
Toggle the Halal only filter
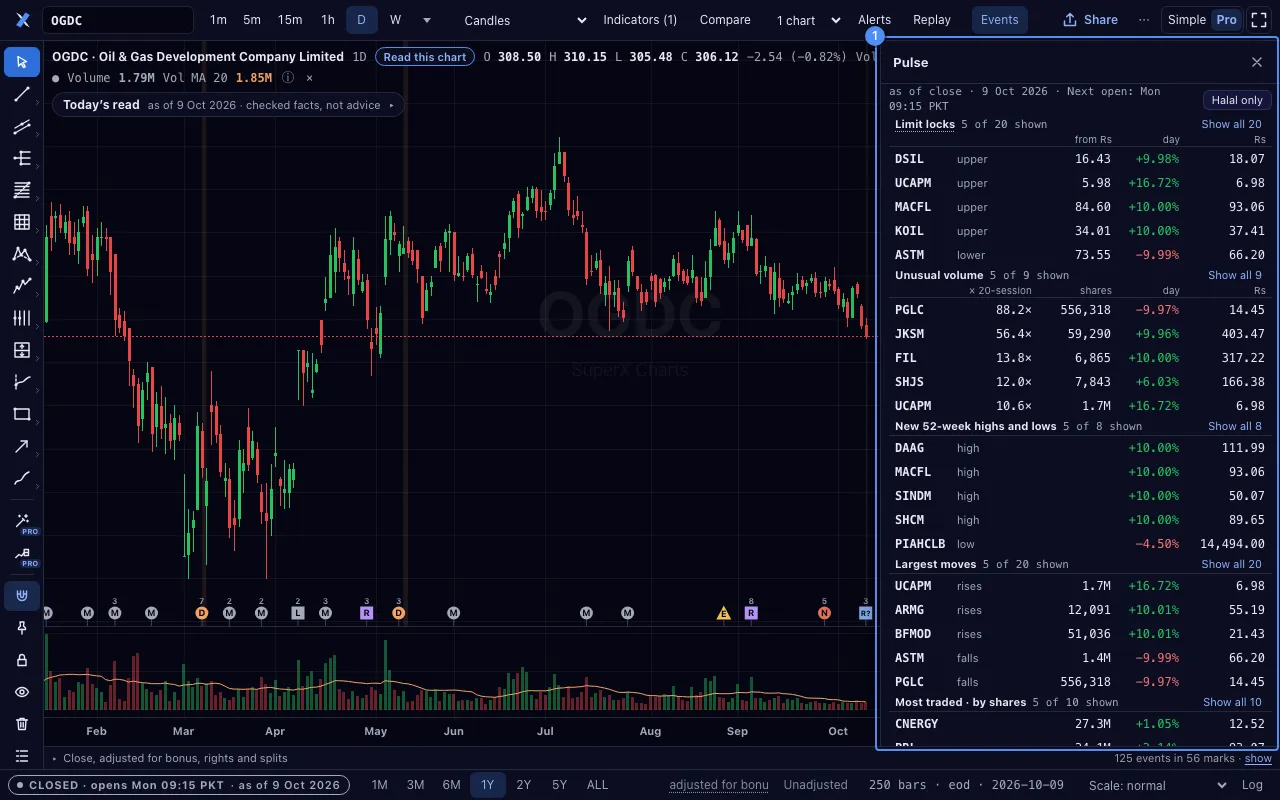[x=1237, y=100]
